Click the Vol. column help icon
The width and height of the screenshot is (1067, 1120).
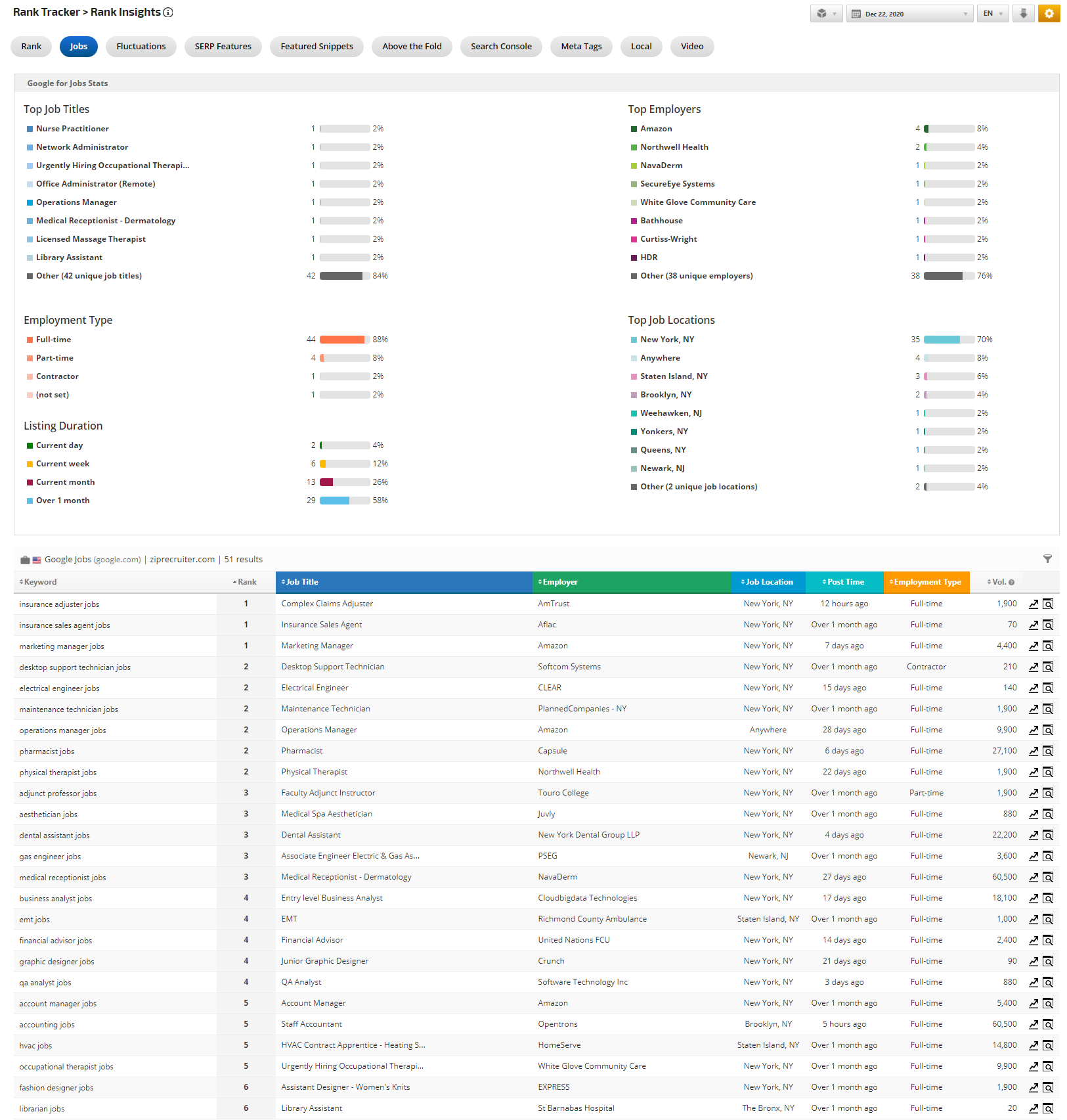[1011, 583]
